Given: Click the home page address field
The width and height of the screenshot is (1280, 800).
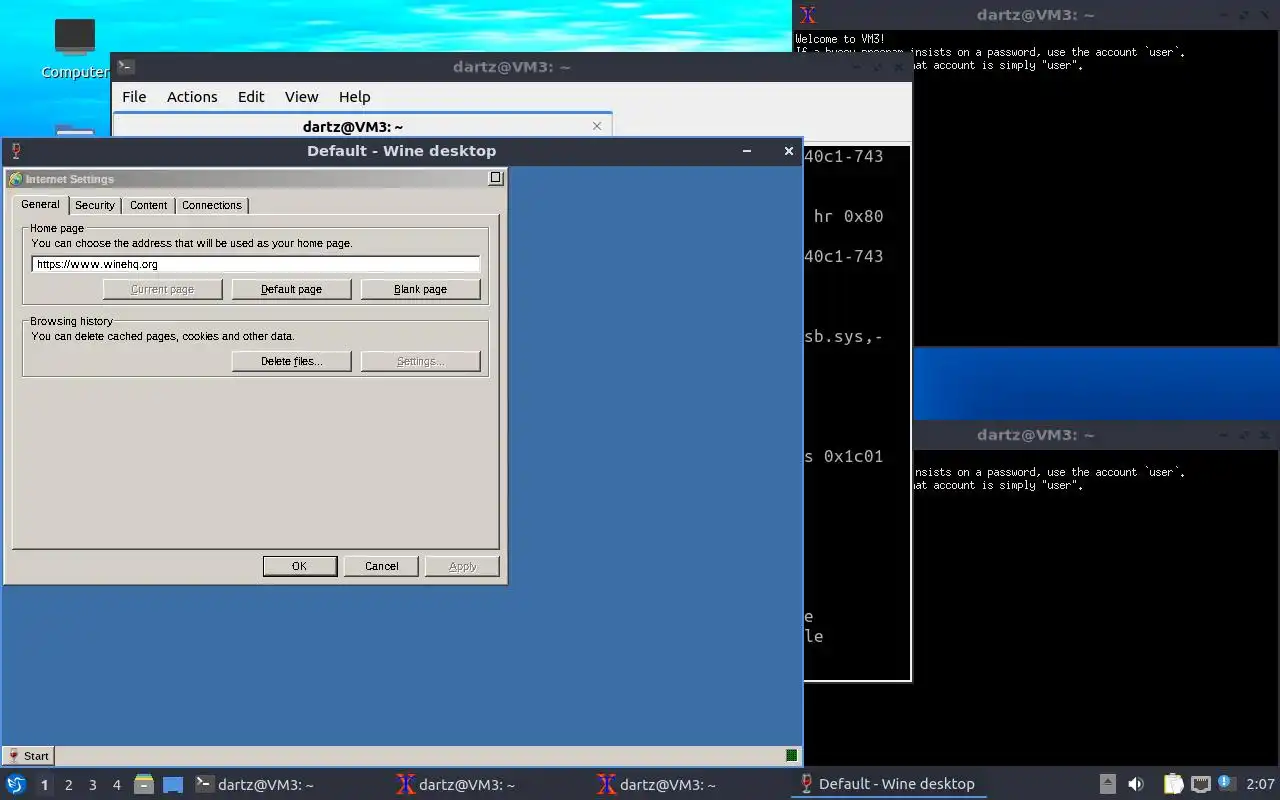Looking at the screenshot, I should 256,265.
